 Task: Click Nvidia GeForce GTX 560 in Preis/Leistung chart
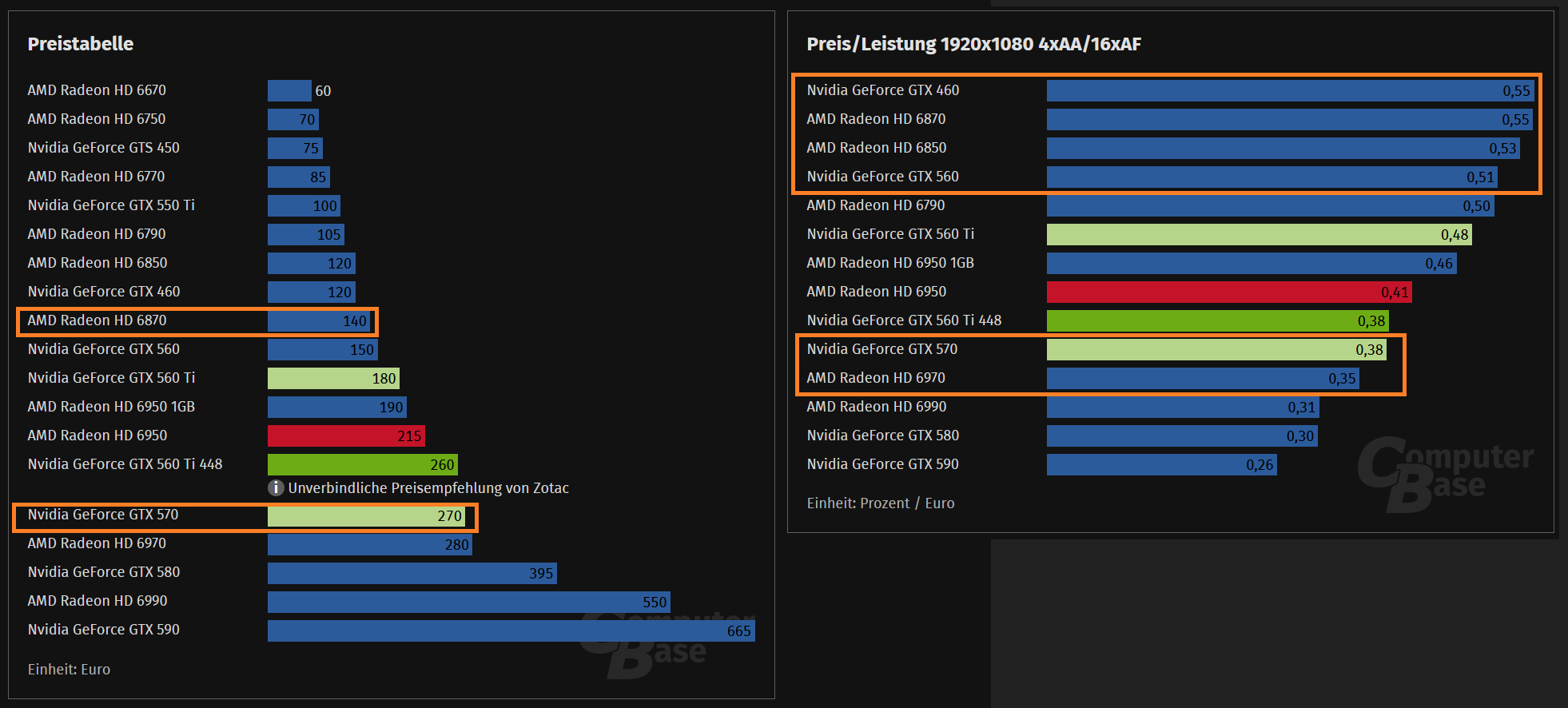click(883, 177)
